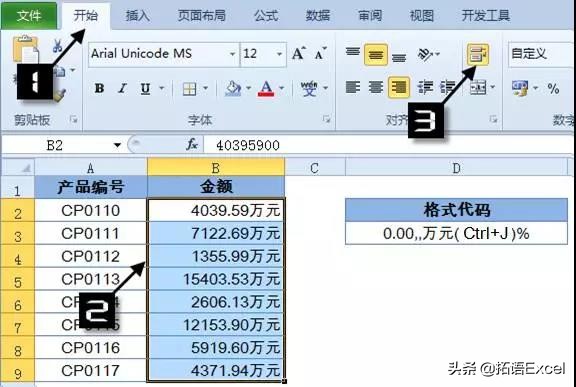The image size is (576, 387).
Task: Select bottom vertical alignment
Action: pyautogui.click(x=399, y=57)
